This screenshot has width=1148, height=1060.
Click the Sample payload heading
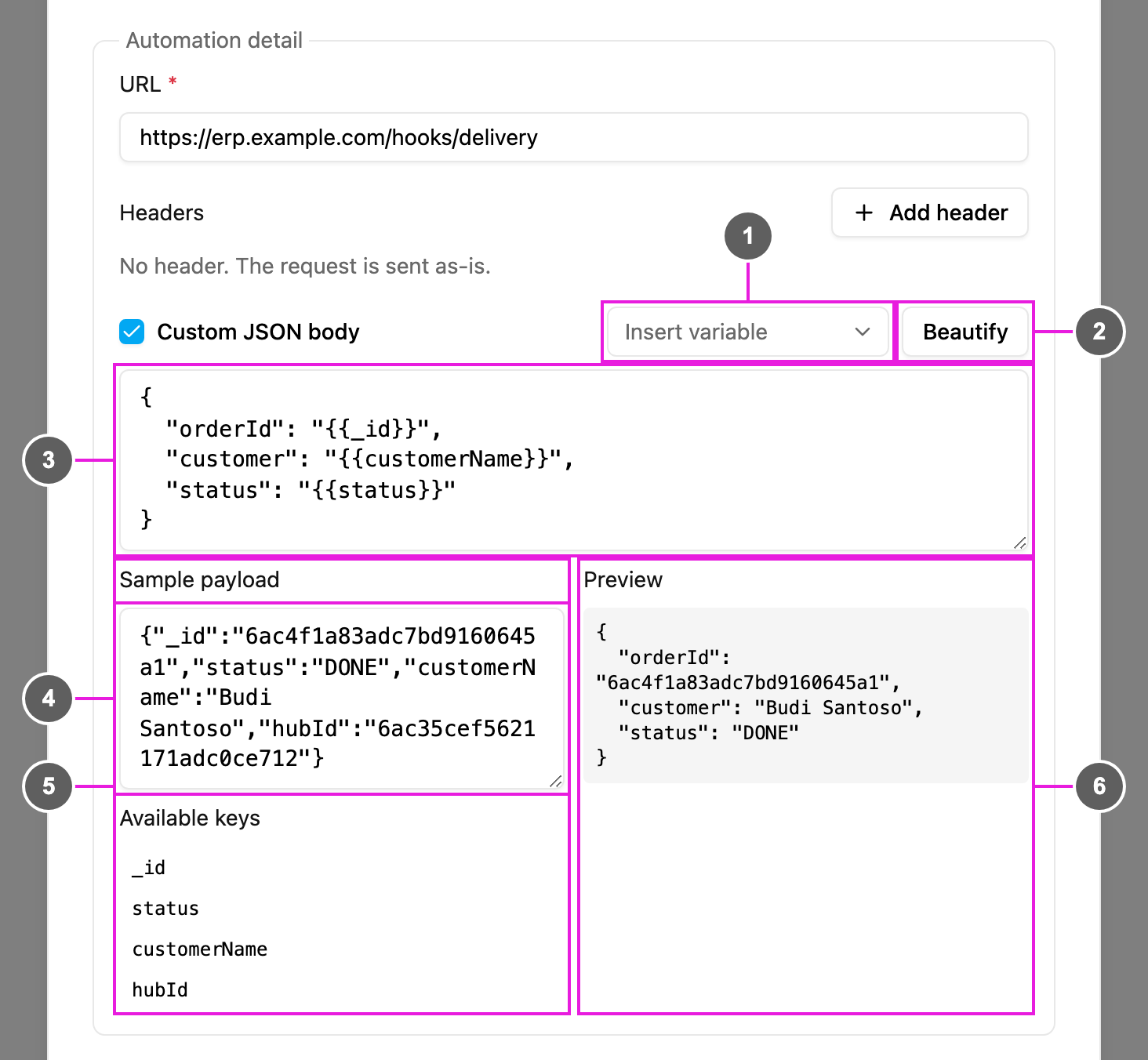pos(199,579)
